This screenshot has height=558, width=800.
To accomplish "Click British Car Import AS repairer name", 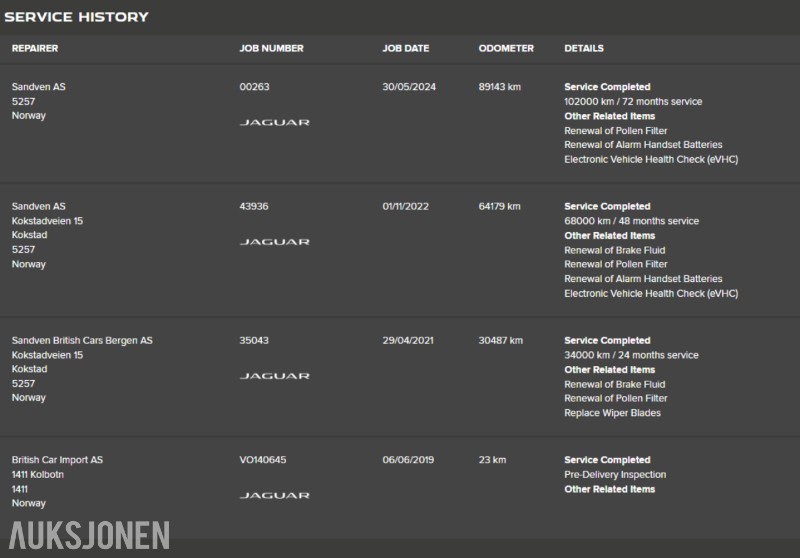I will (57, 460).
